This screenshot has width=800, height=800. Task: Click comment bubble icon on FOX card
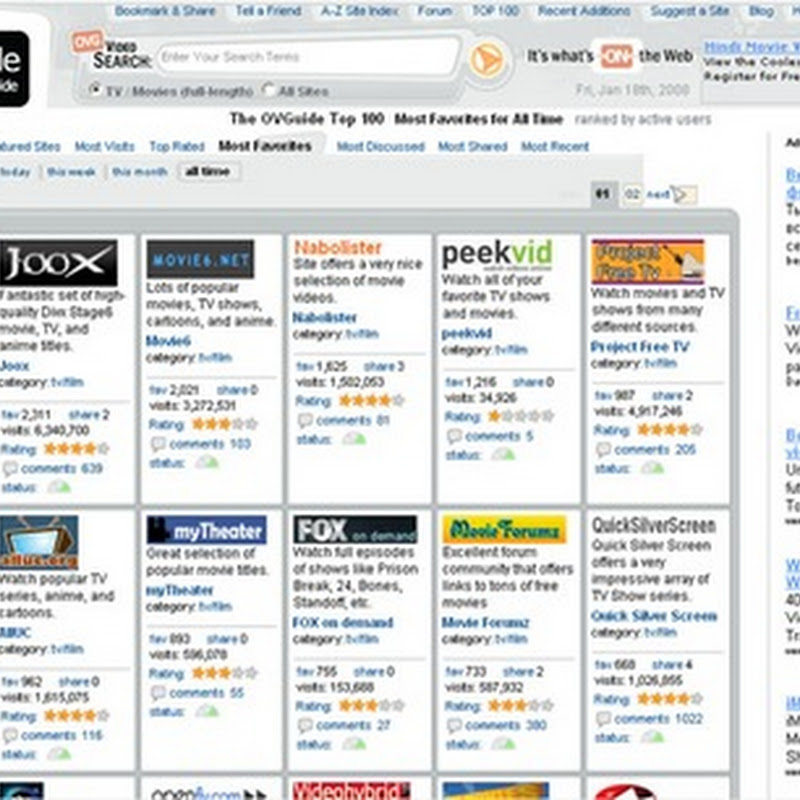[305, 726]
